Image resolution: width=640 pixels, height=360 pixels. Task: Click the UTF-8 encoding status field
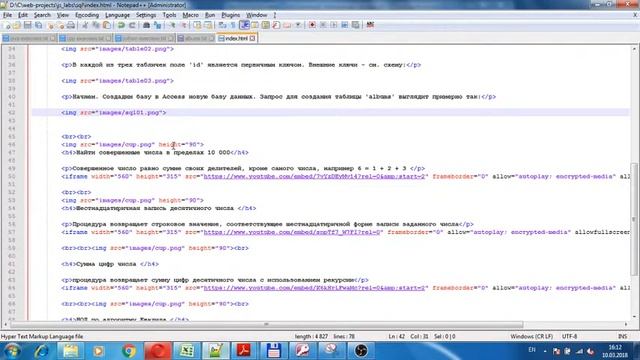click(x=569, y=337)
